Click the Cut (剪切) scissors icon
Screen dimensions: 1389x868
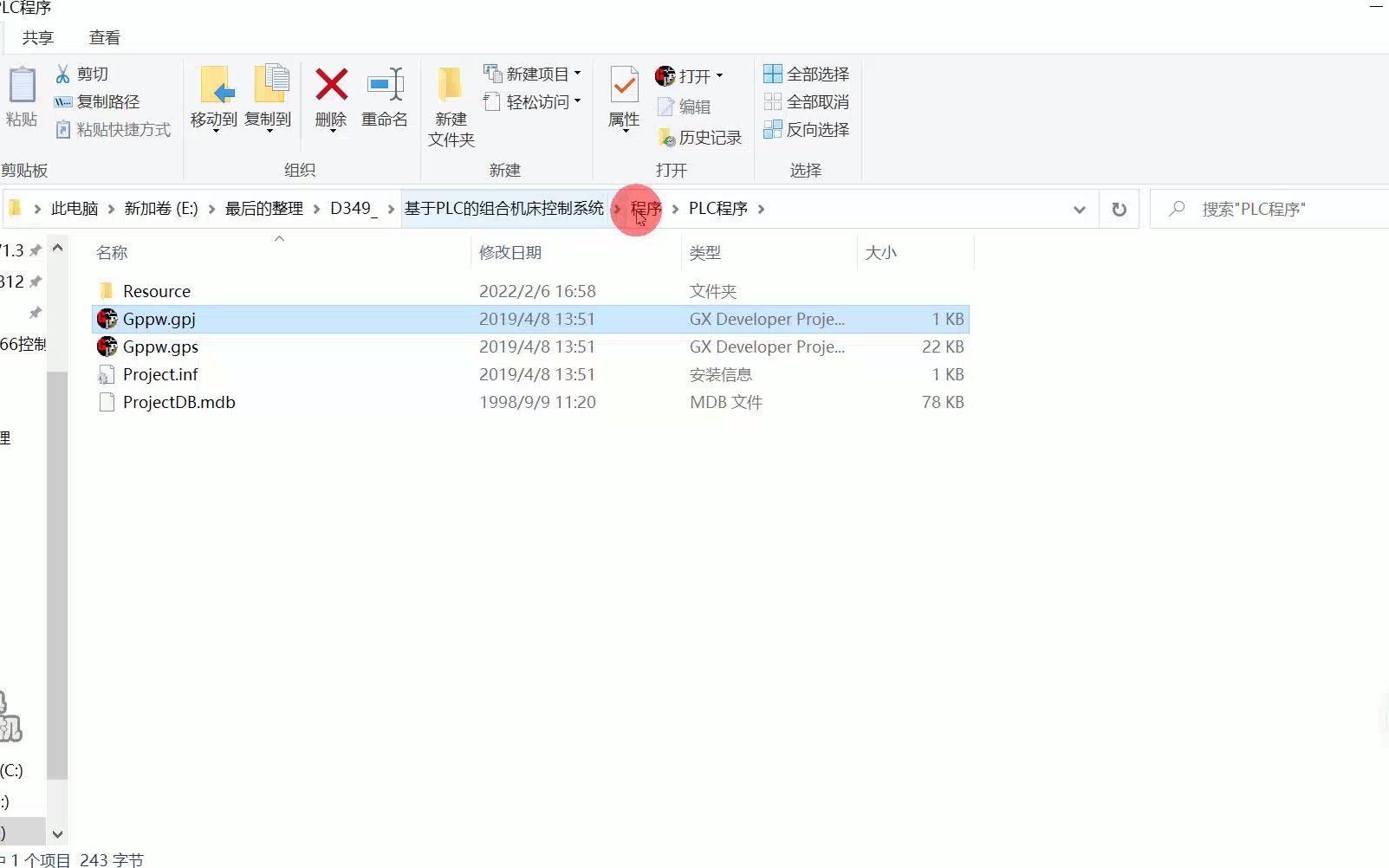[x=62, y=74]
